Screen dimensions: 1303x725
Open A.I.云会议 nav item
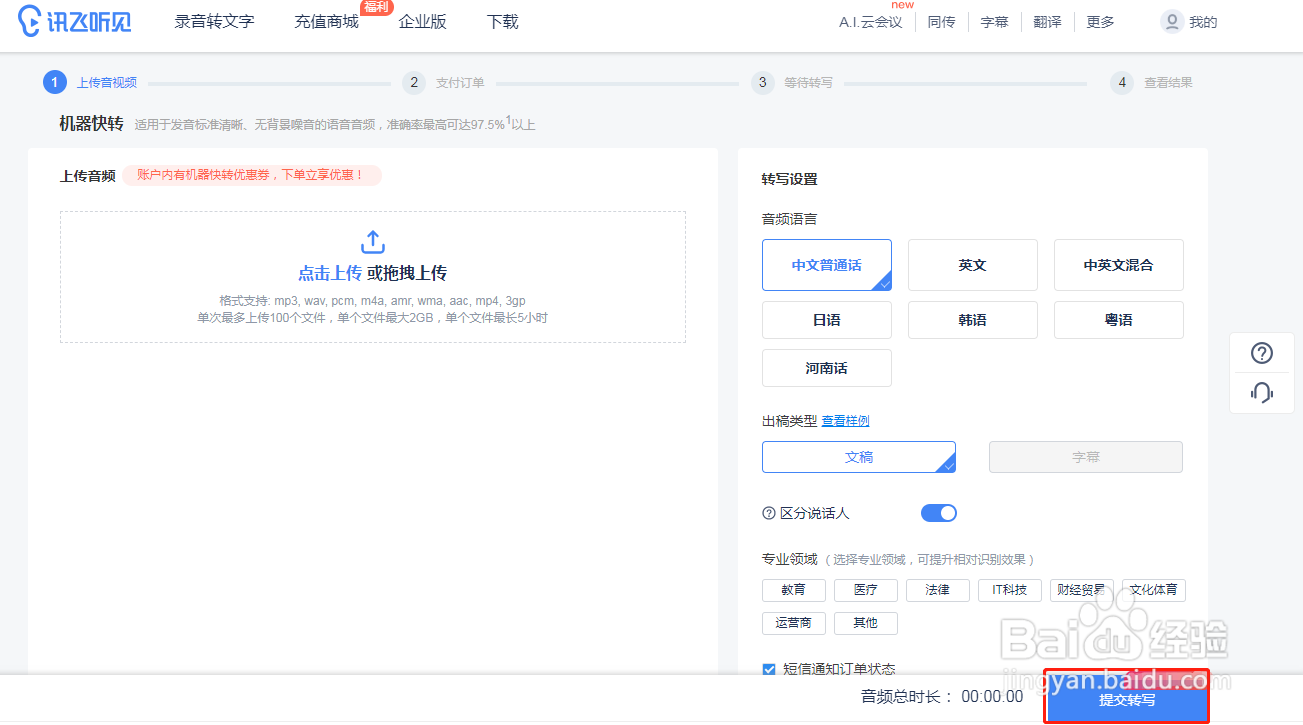pos(870,22)
